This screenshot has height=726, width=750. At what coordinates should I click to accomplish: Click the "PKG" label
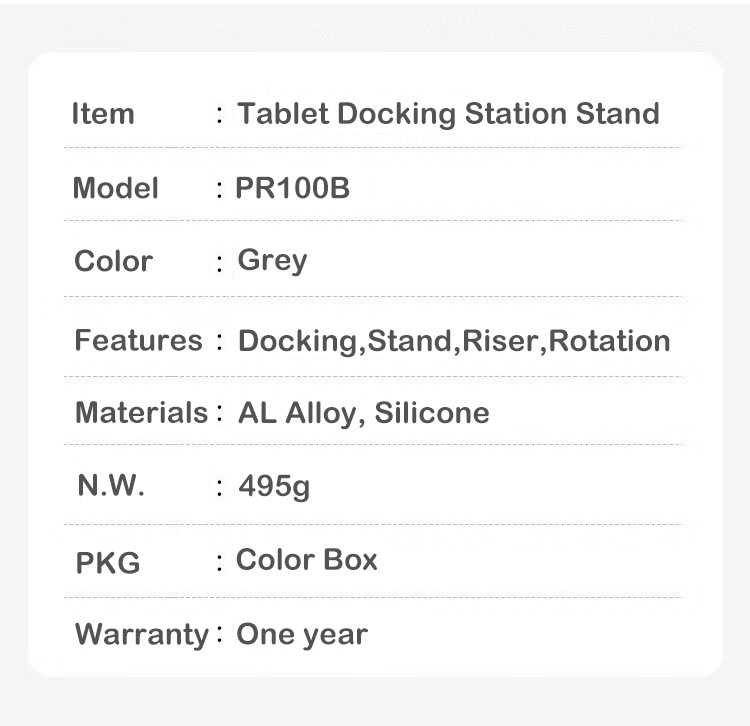point(108,562)
